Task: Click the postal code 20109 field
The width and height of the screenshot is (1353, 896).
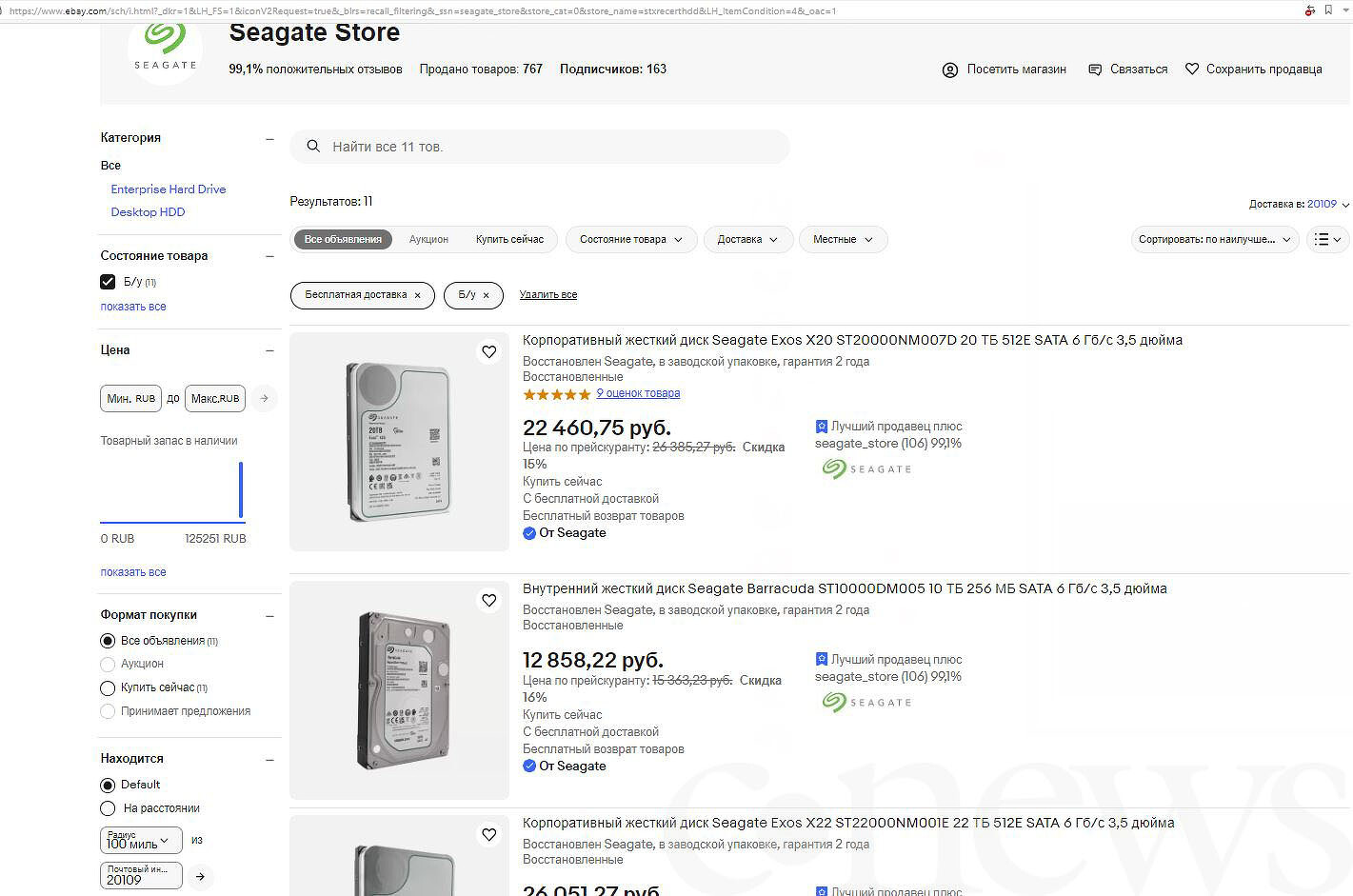Action: [141, 876]
